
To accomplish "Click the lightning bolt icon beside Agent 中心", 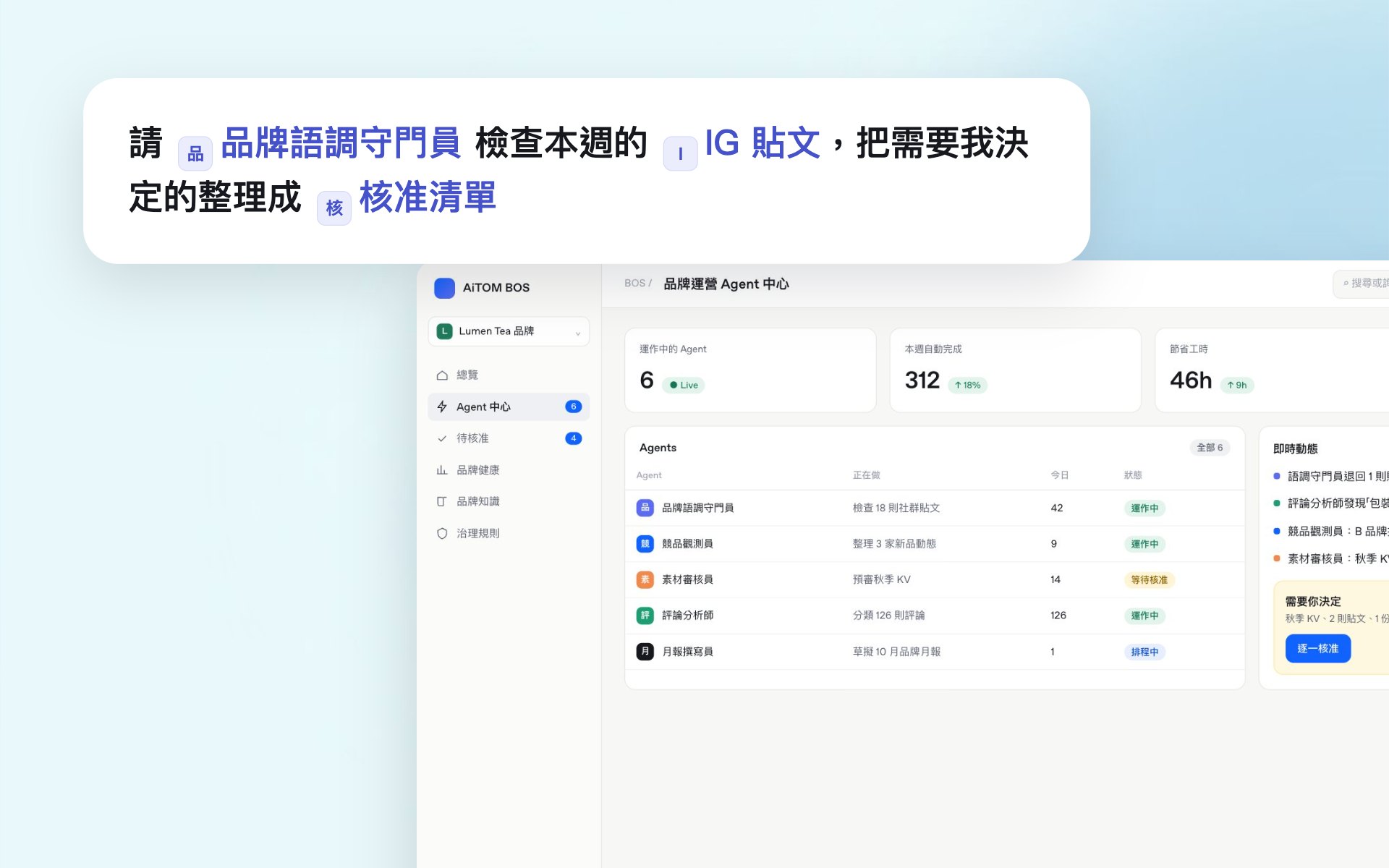I will point(442,407).
